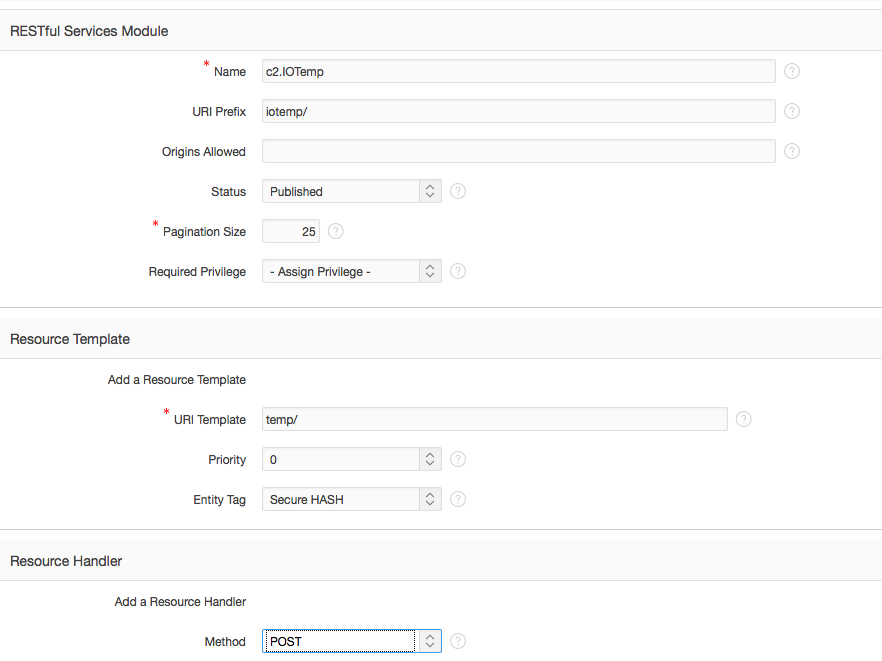Show help for Origins Allowed
This screenshot has width=882, height=661.
tap(791, 151)
